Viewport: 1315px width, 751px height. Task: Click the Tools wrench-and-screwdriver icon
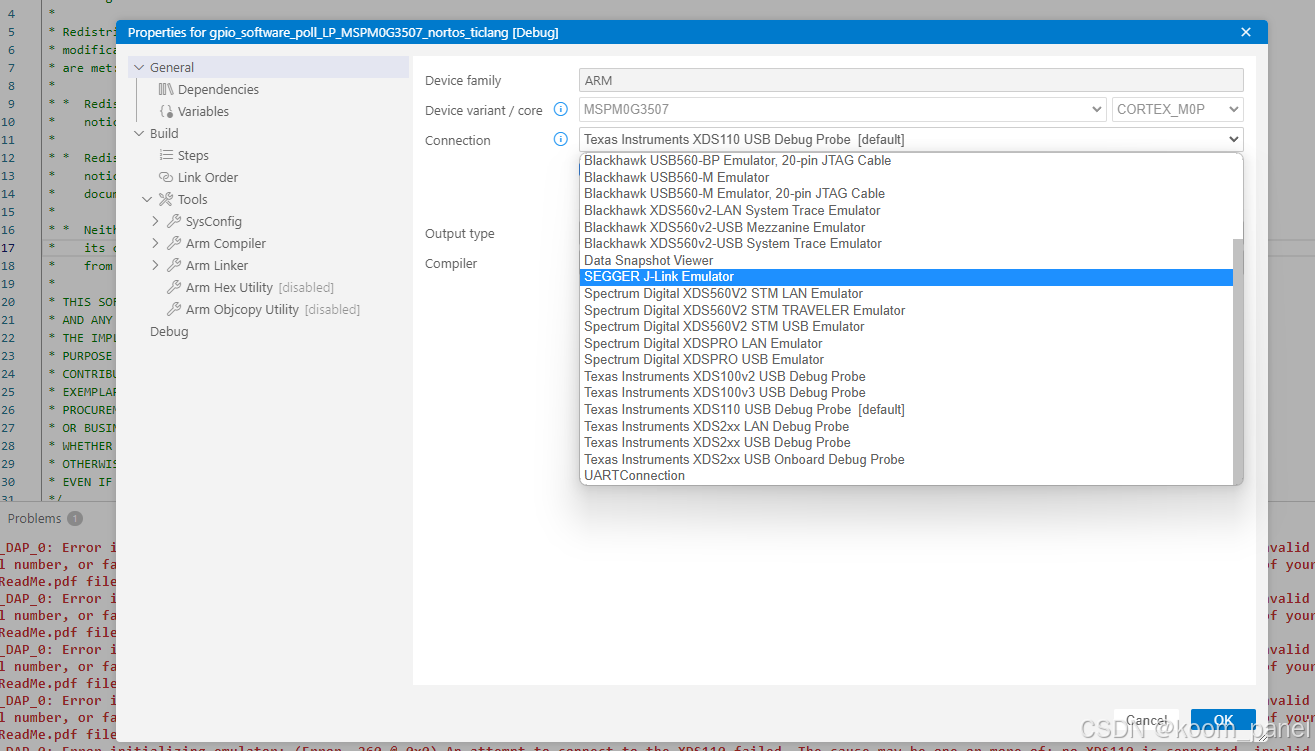point(166,200)
